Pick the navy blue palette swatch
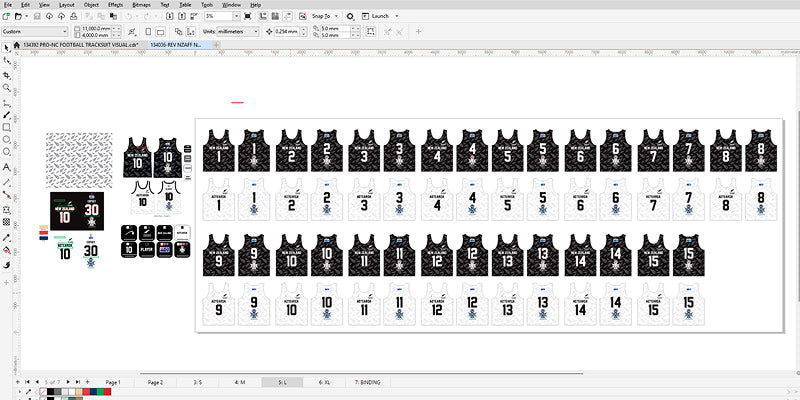The image size is (800, 400). coord(93,391)
